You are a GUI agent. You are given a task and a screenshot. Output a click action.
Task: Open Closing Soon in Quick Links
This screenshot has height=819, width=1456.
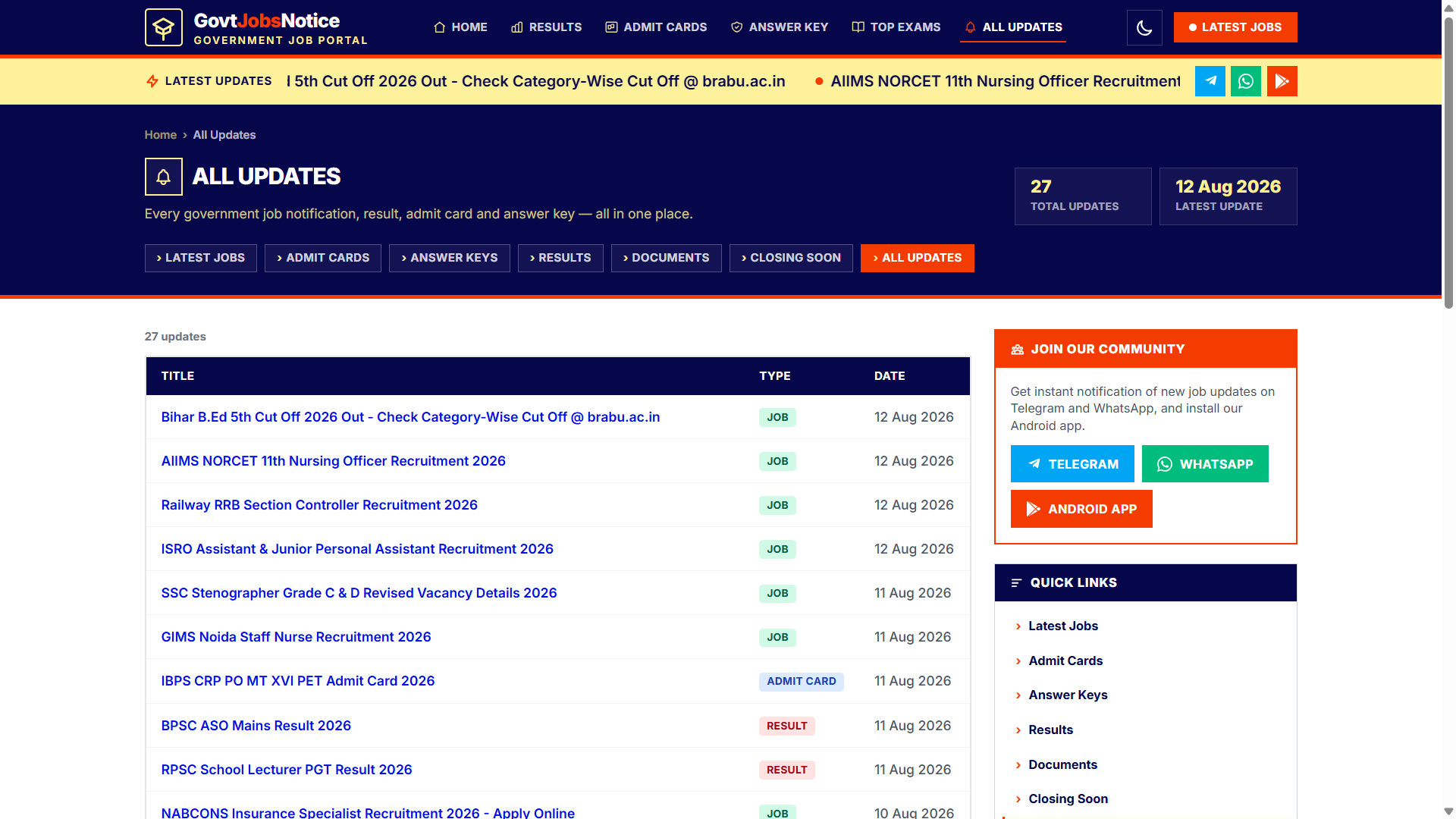pos(1068,799)
